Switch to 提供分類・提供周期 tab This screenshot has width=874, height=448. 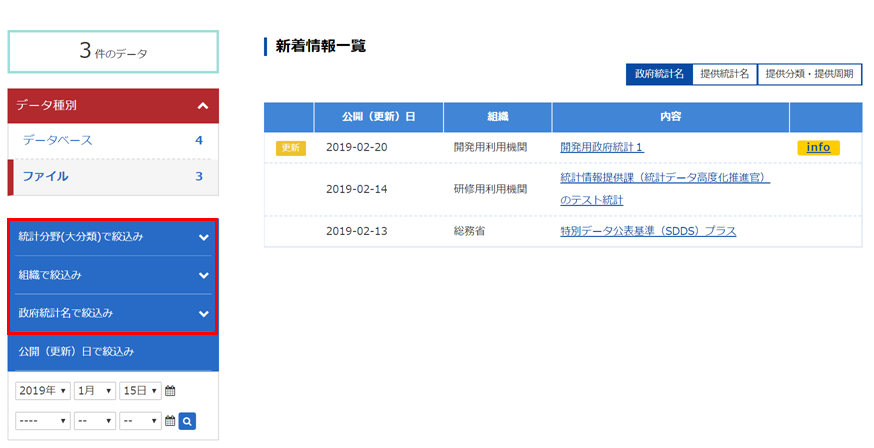point(809,74)
